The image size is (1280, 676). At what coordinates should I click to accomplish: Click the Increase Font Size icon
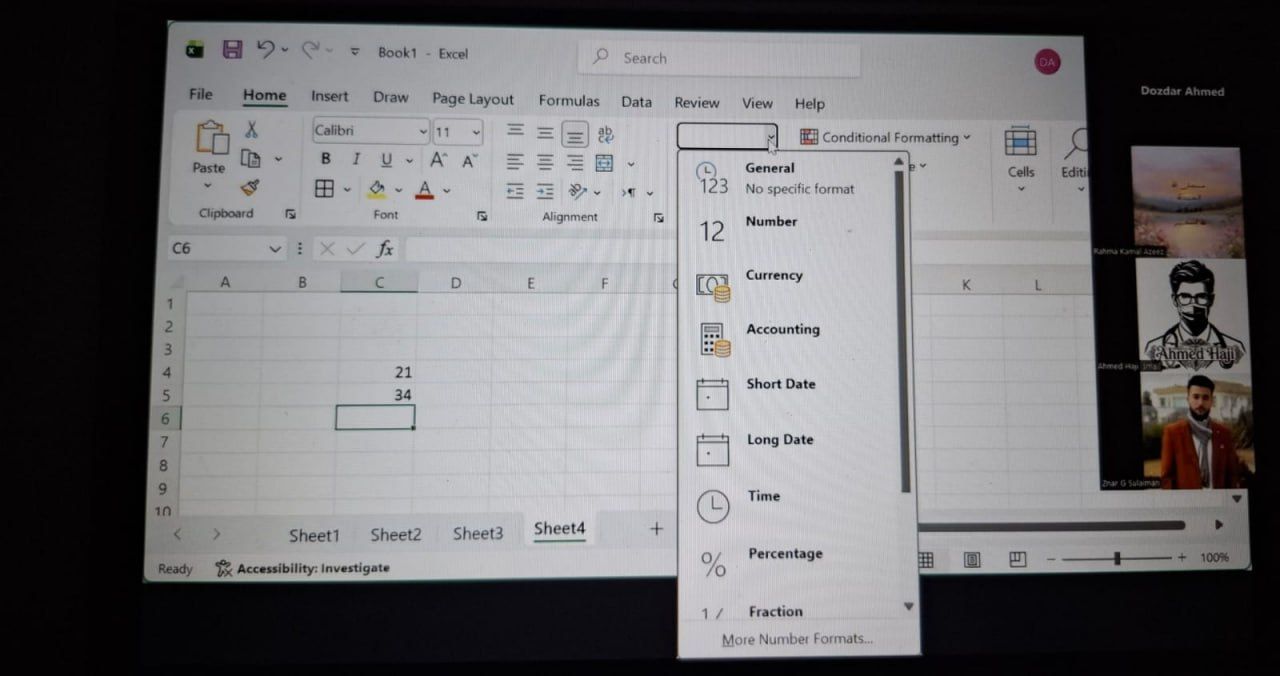tap(438, 160)
